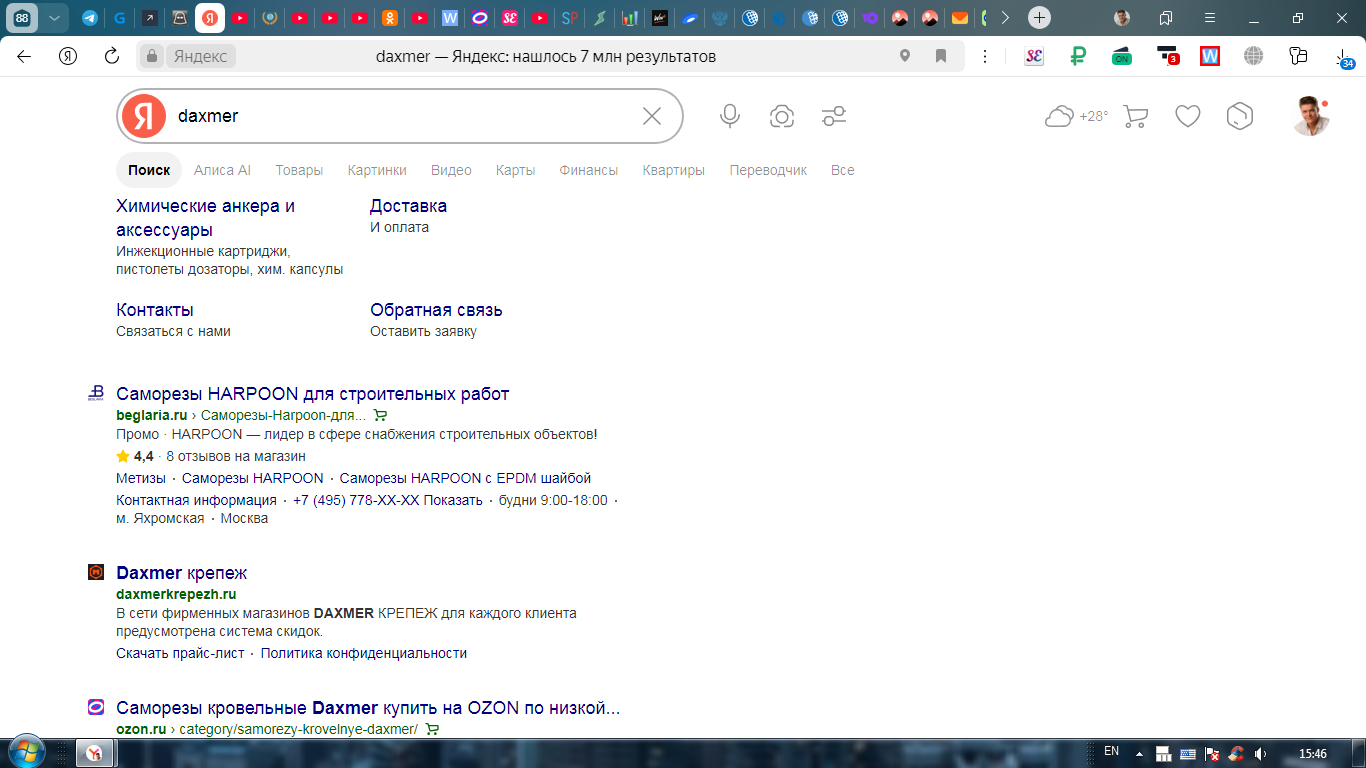Open the orange mail envelope tab

960,18
